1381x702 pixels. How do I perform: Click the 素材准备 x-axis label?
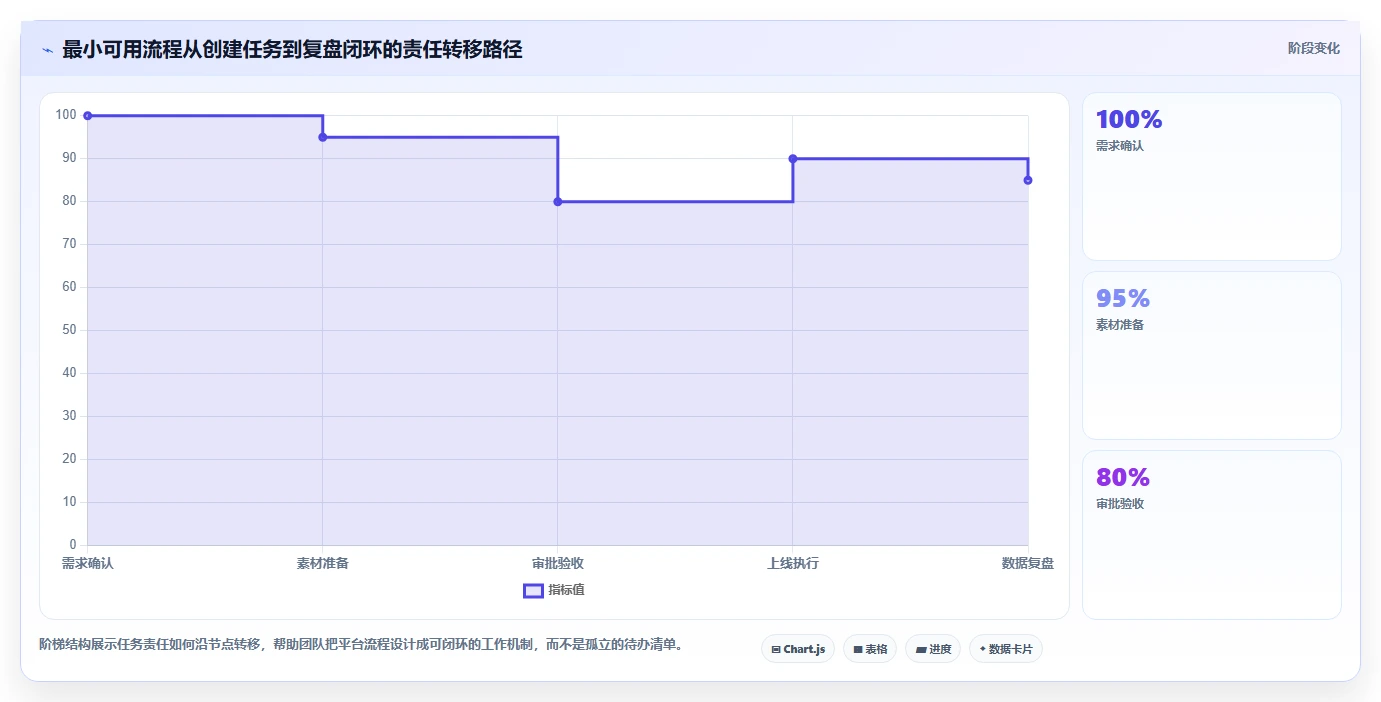pyautogui.click(x=323, y=563)
